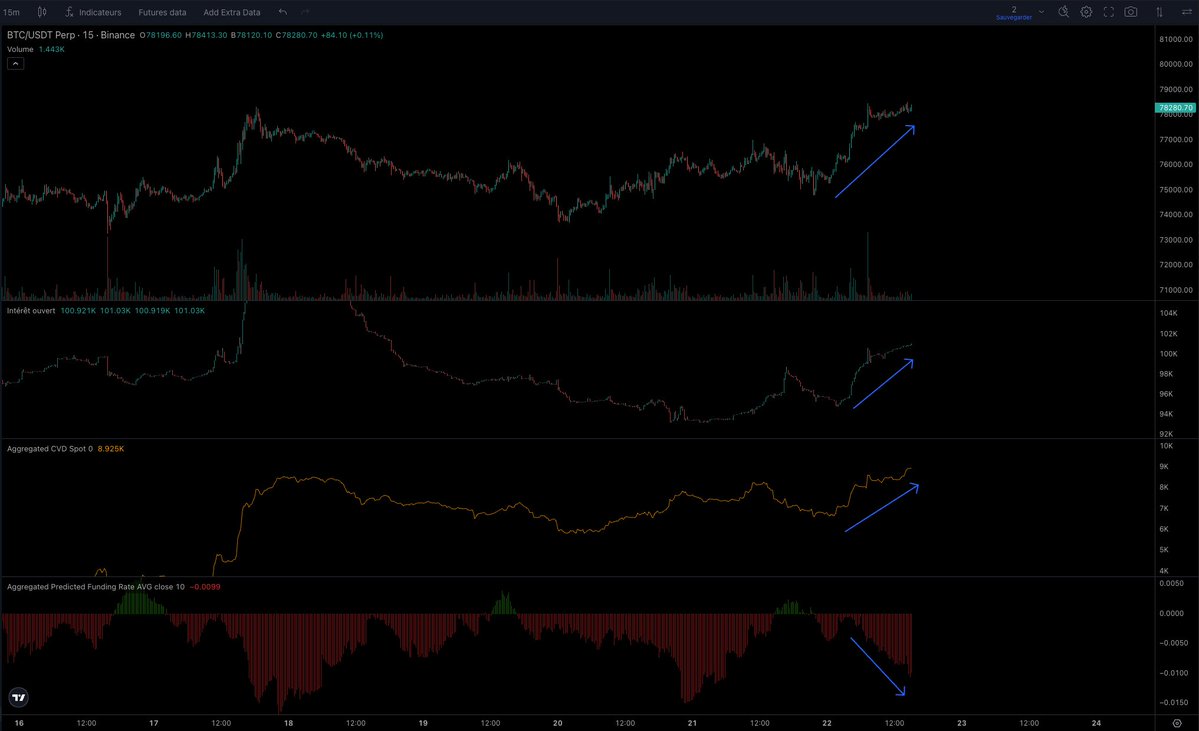
Task: Expand the layout save dropdown arrow
Action: pos(1041,12)
